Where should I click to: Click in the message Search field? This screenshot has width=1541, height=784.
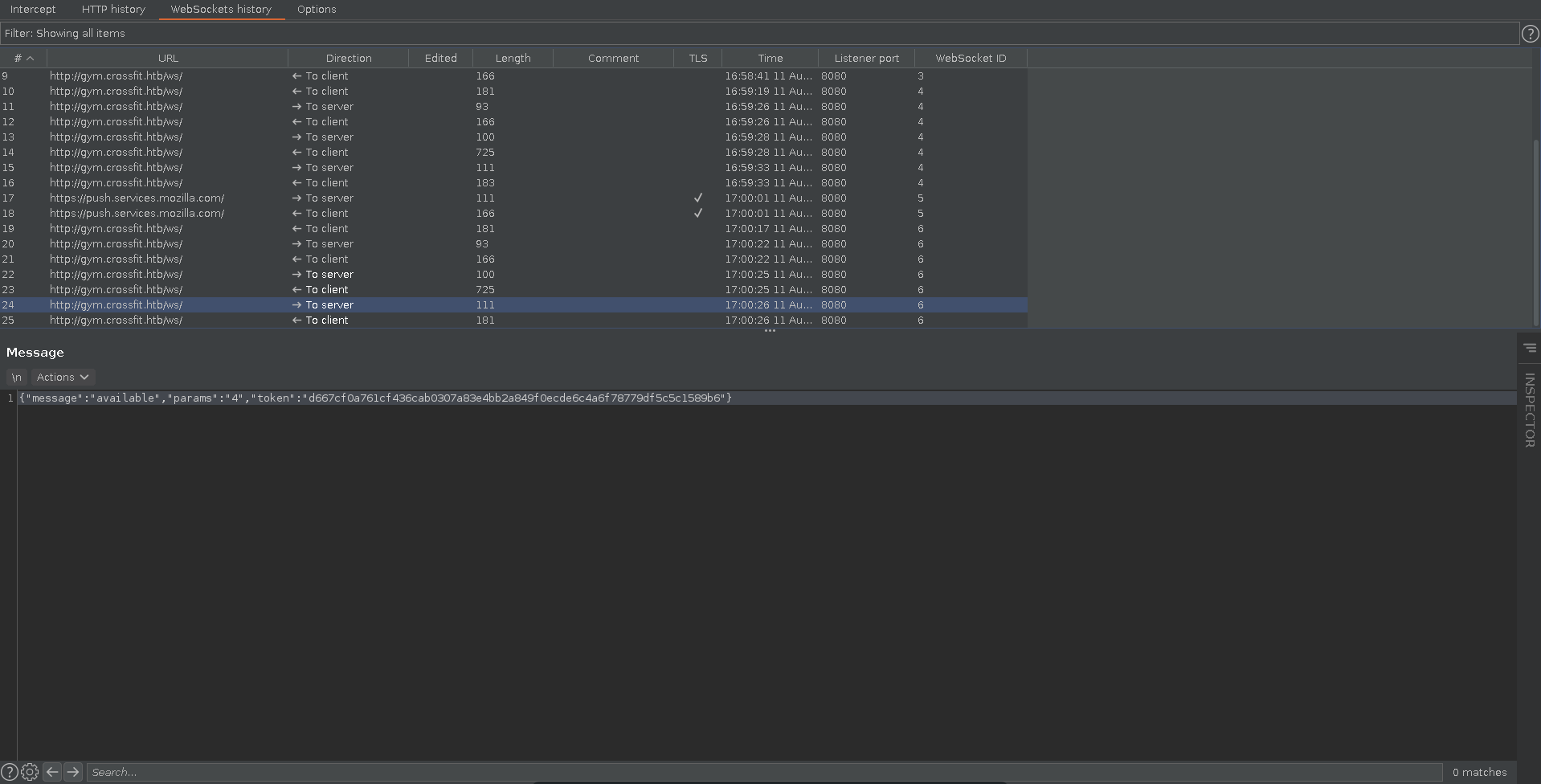point(763,773)
